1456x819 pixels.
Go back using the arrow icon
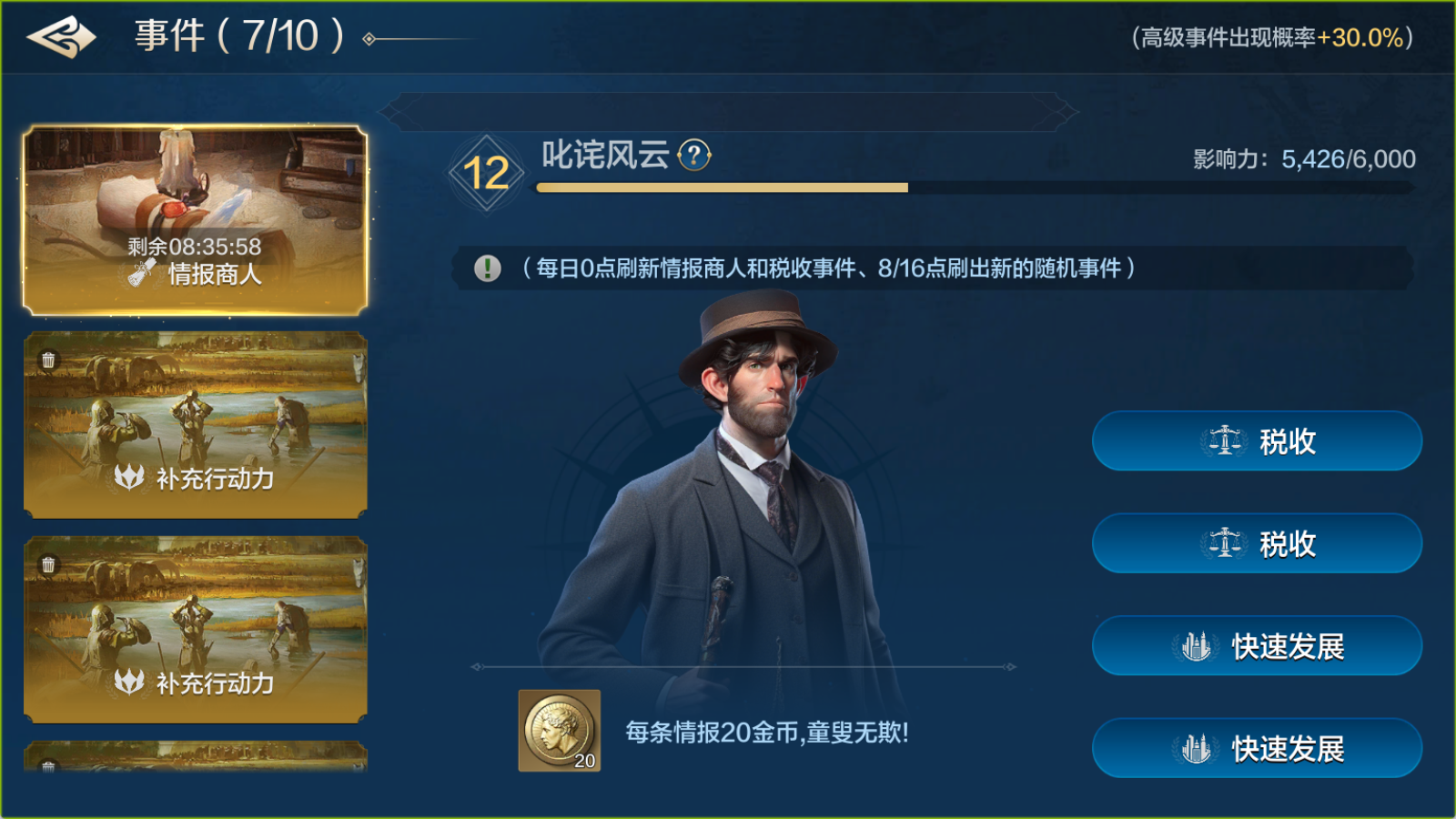61,37
